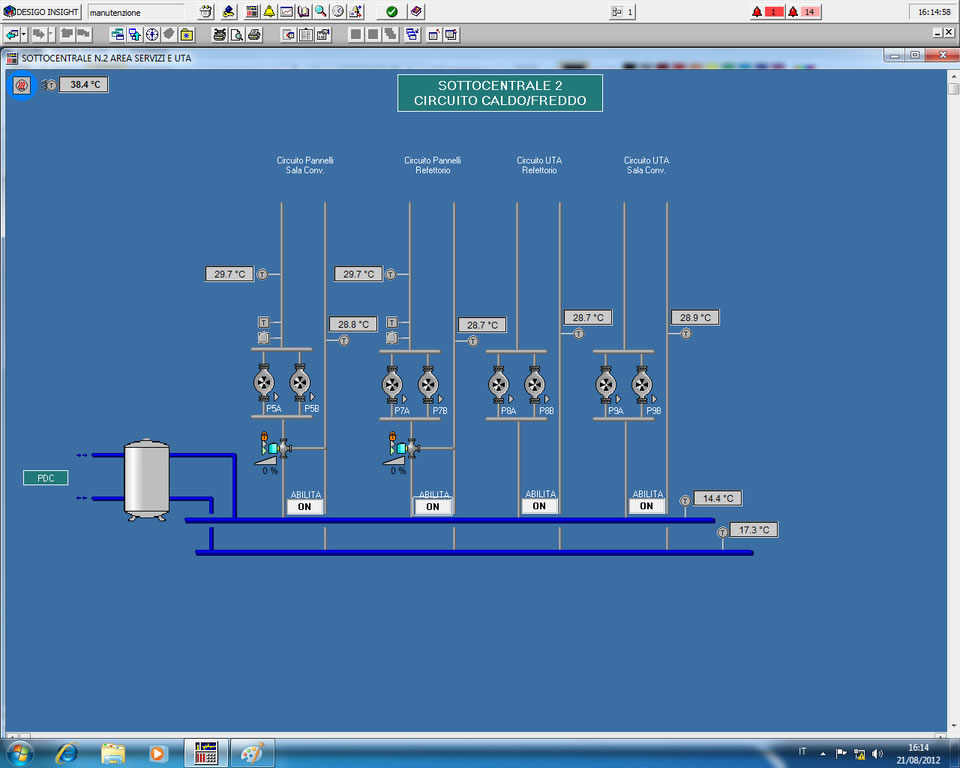Click the print preview icon with magnifier
Image resolution: width=960 pixels, height=768 pixels.
(x=237, y=35)
